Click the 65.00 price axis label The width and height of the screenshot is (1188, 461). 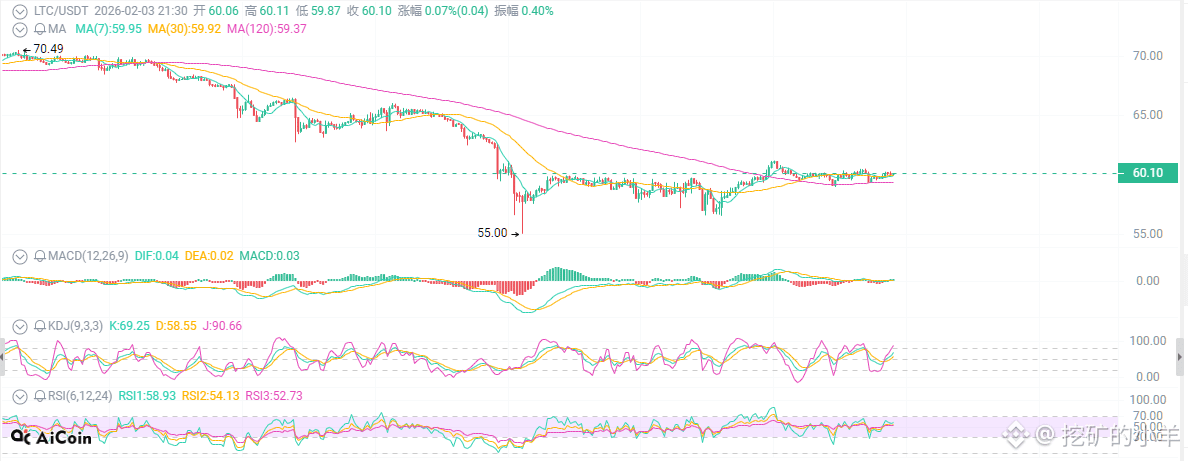1147,115
